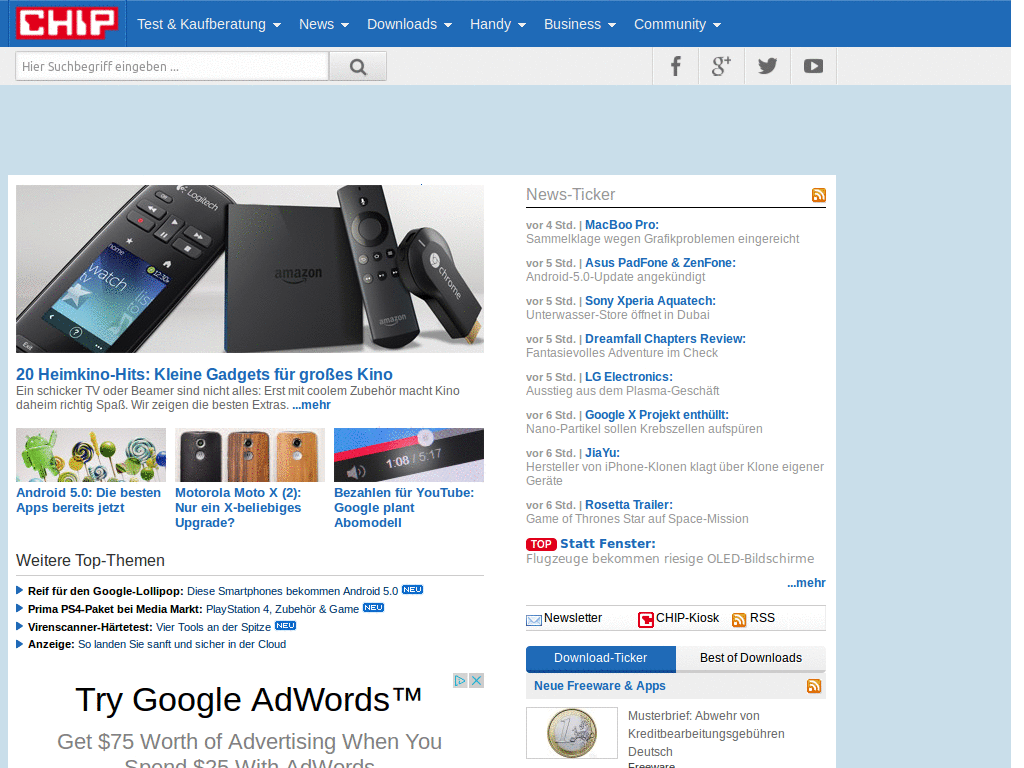Click NEU badge after Virenscanner headline
This screenshot has width=1024, height=768.
click(285, 626)
